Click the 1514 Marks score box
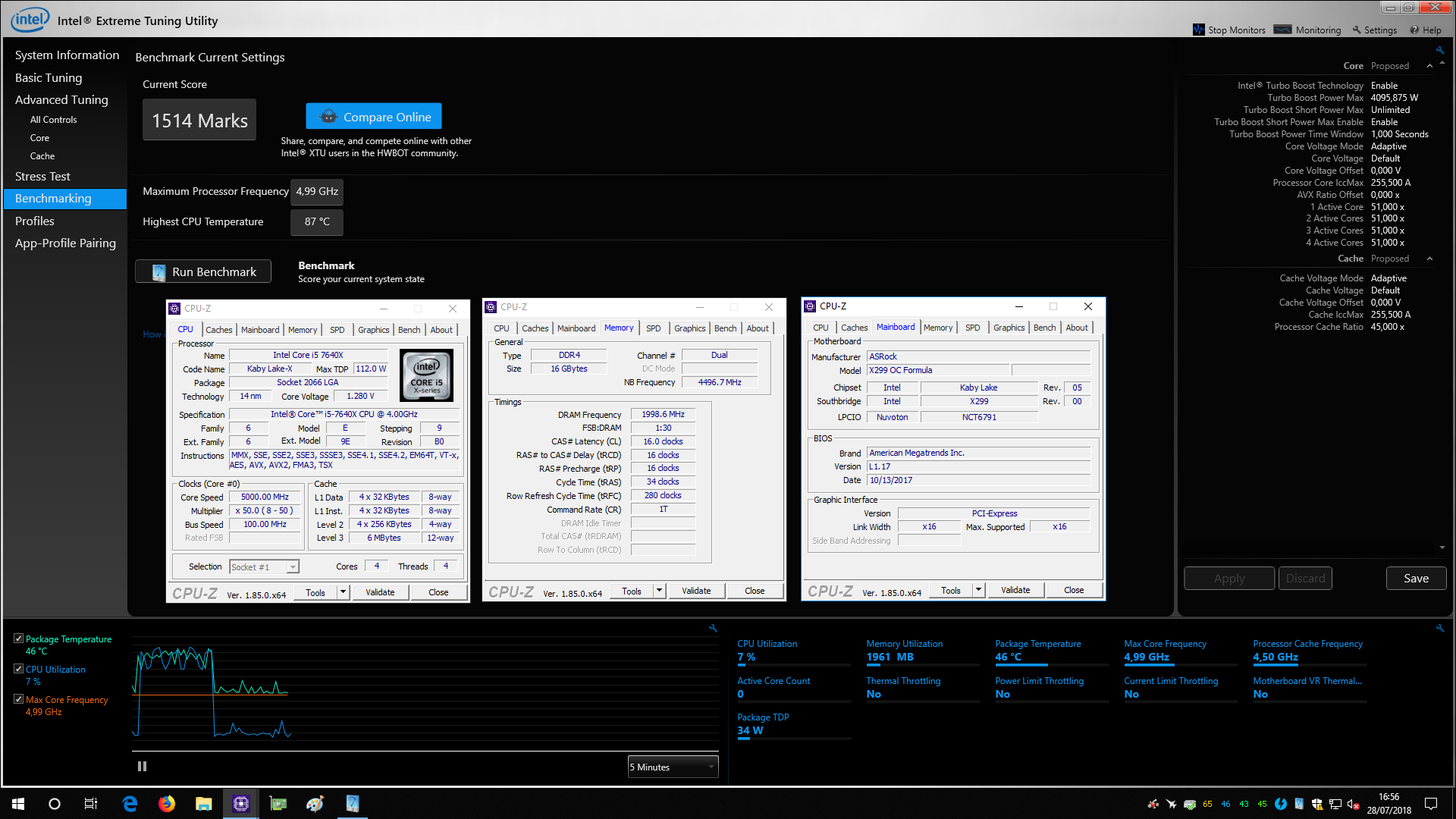 click(199, 120)
